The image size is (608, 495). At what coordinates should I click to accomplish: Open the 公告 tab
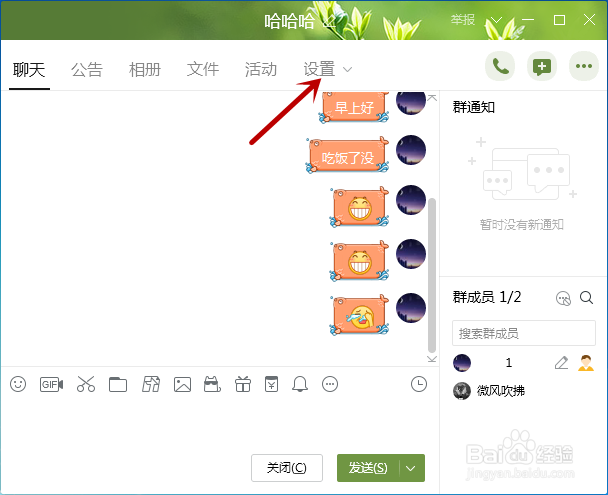[87, 70]
